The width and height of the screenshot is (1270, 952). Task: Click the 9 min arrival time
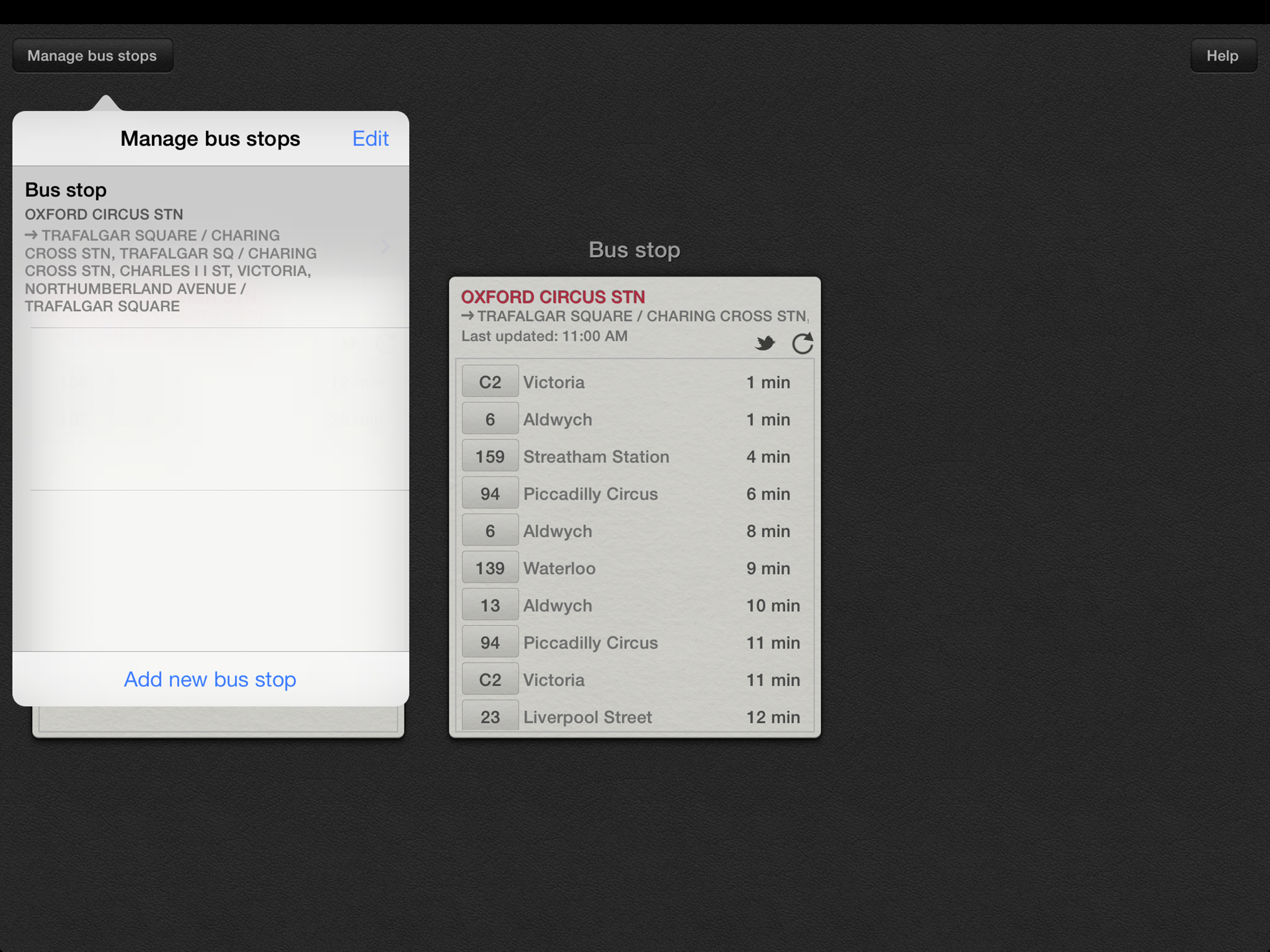(x=767, y=569)
